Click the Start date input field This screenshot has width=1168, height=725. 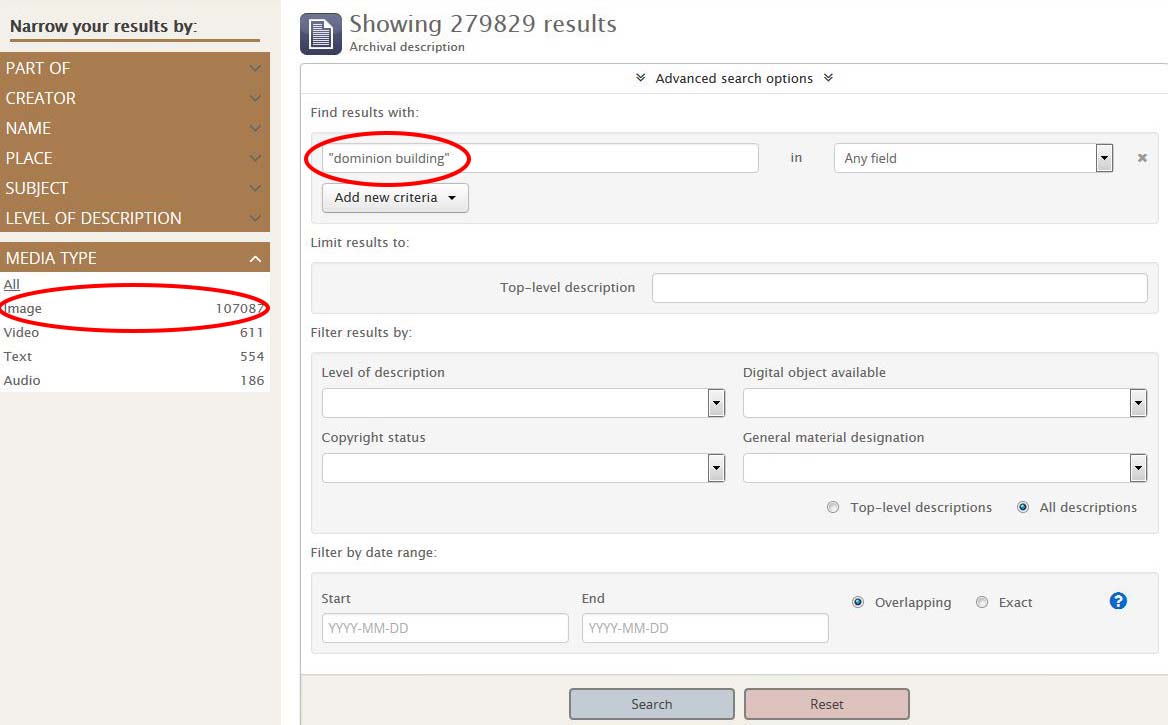445,628
